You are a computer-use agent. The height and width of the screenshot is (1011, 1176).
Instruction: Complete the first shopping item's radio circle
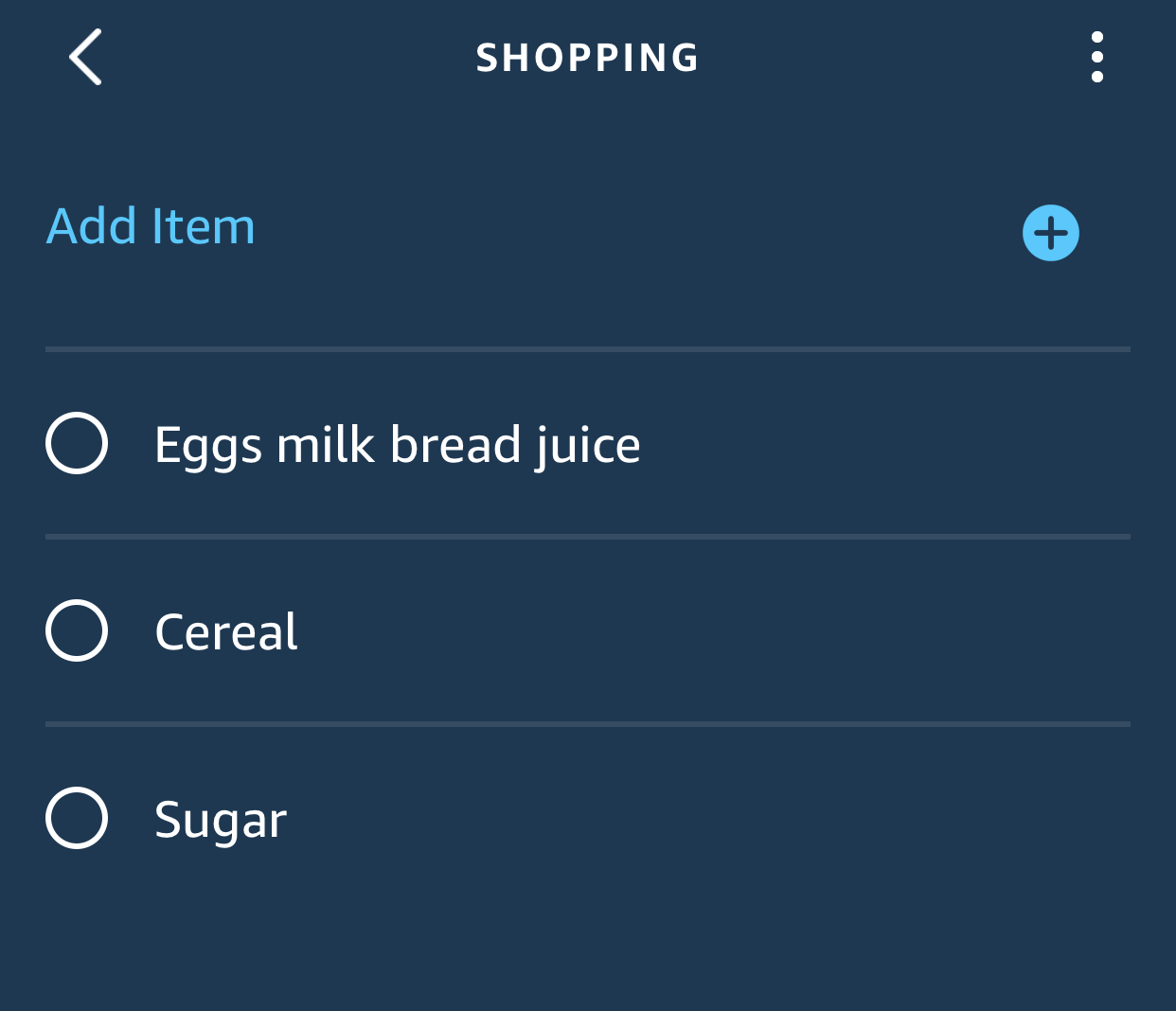77,443
